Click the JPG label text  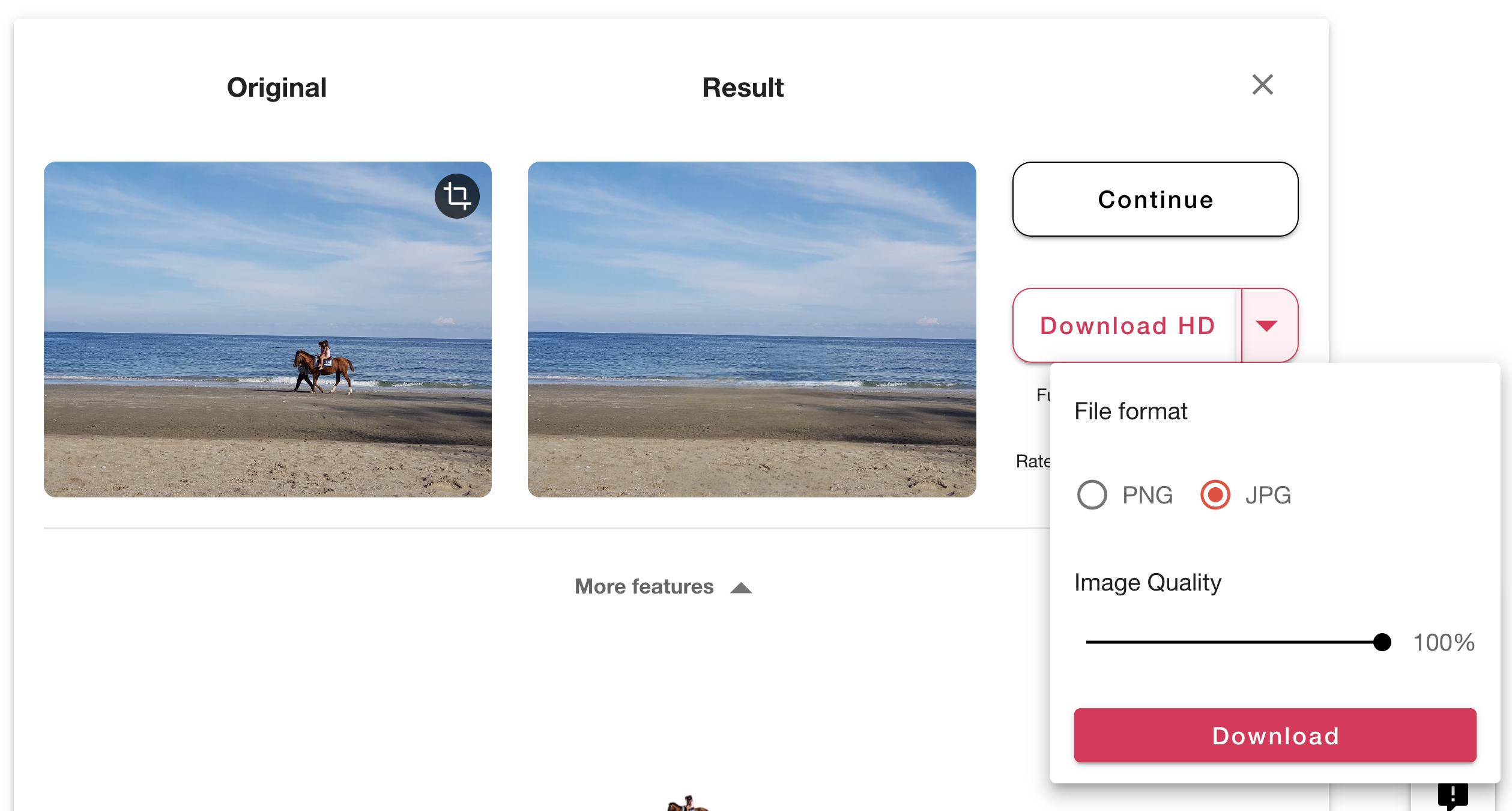click(x=1268, y=496)
